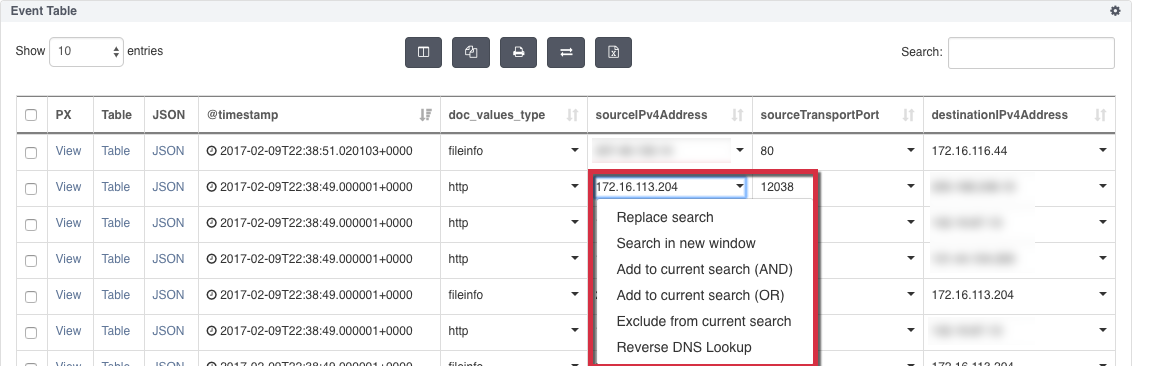Open Table link in source 172.16.113.204 row

point(116,187)
